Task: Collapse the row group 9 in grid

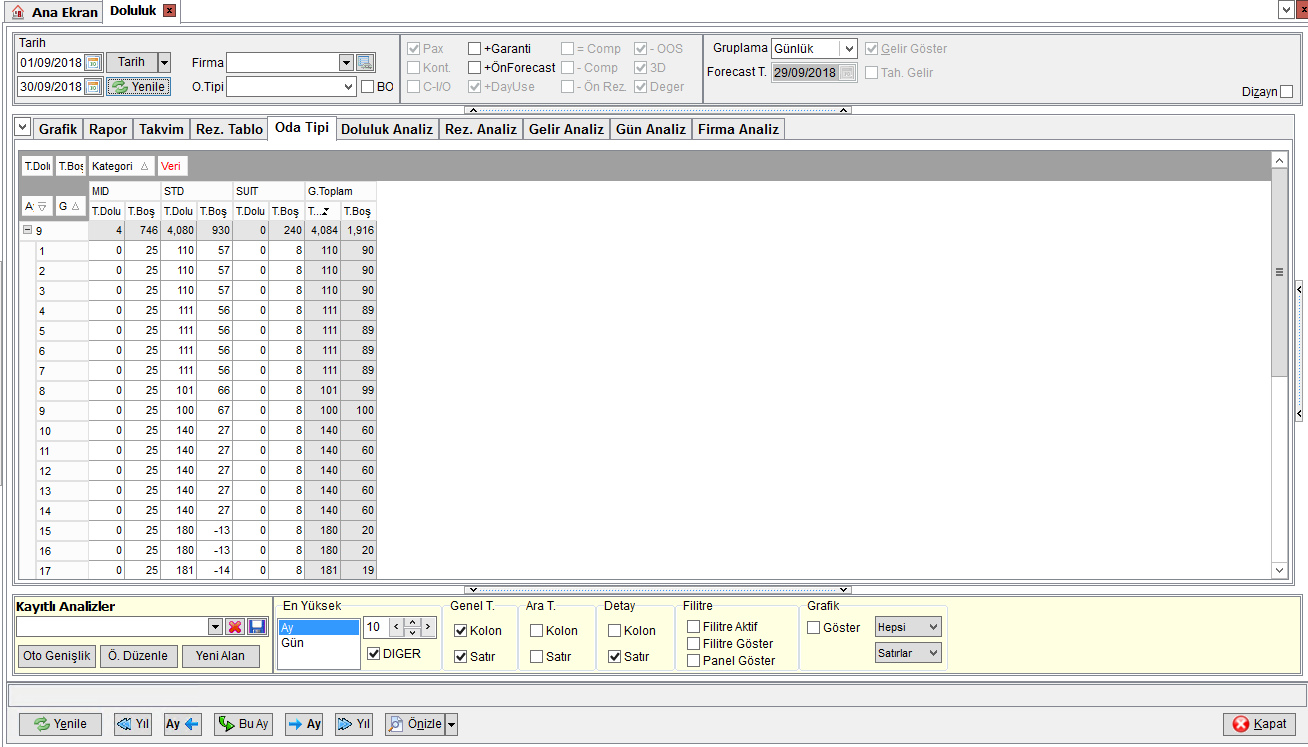Action: [x=26, y=230]
